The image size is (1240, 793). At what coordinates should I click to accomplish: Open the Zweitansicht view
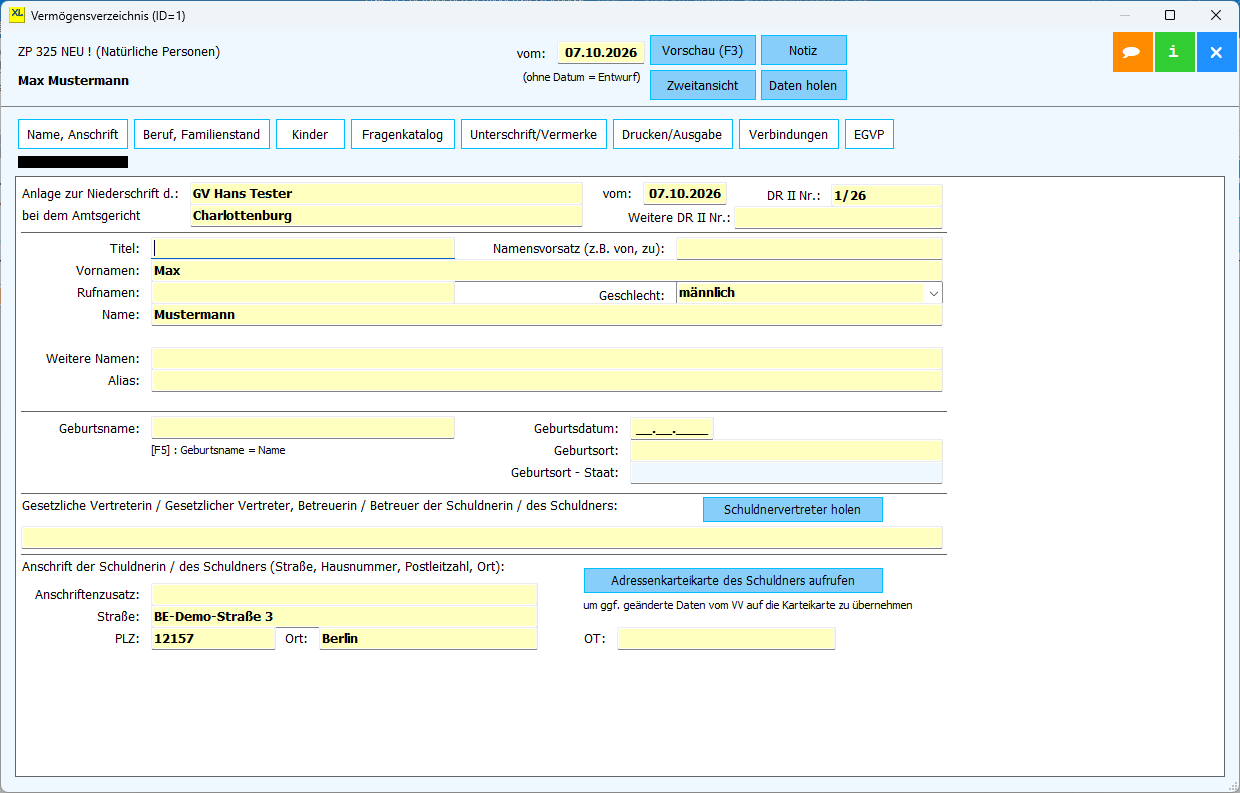click(x=703, y=85)
